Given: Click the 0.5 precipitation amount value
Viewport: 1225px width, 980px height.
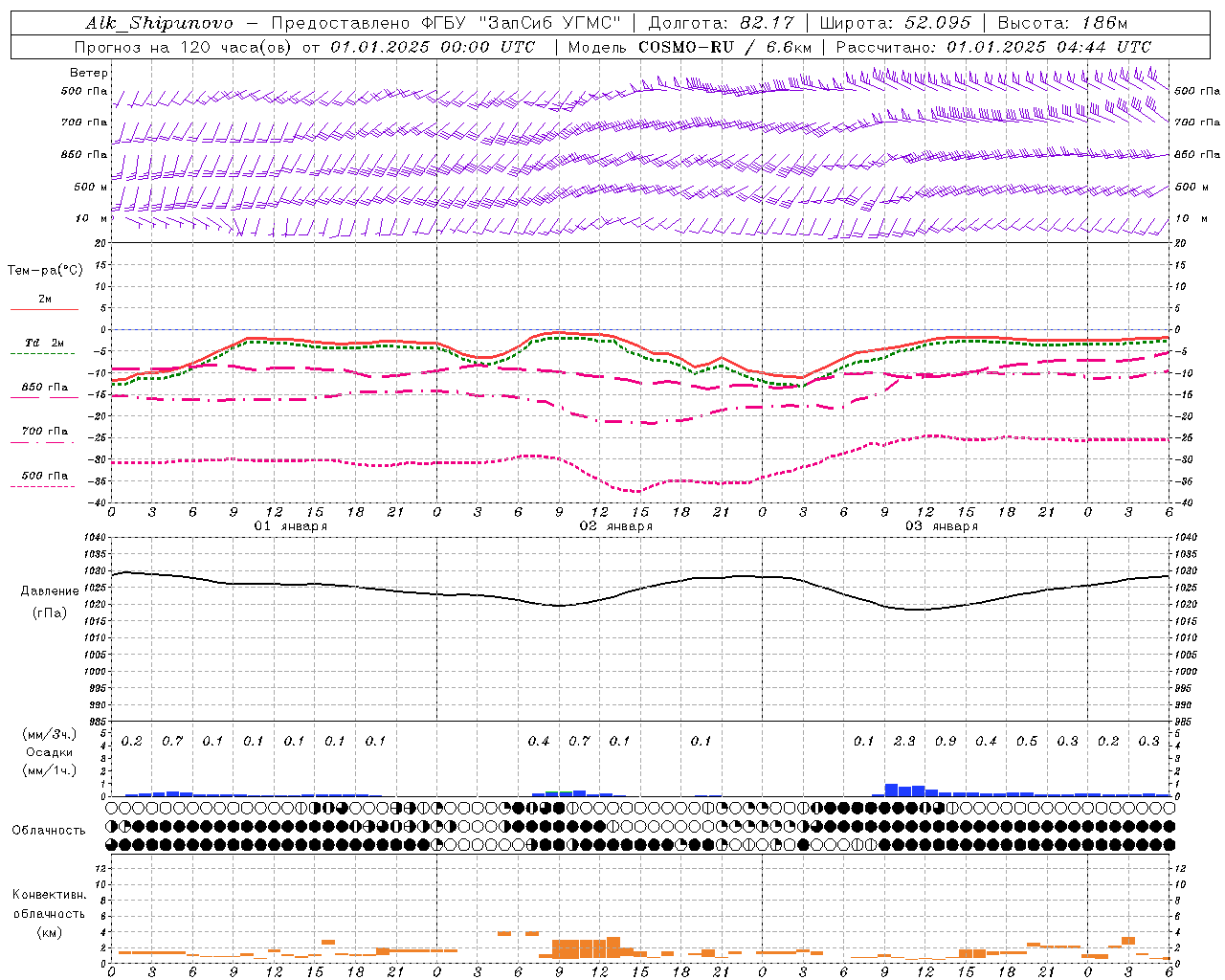Looking at the screenshot, I should click(x=1027, y=742).
